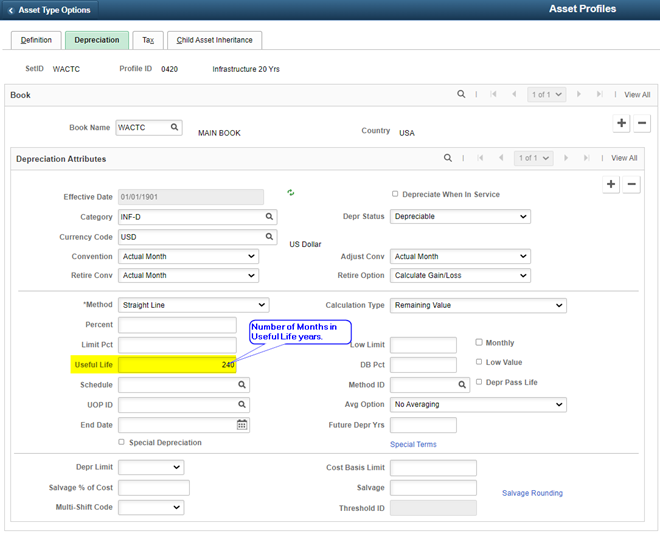
Task: Go to last Depreciation Attributes row
Action: [586, 158]
